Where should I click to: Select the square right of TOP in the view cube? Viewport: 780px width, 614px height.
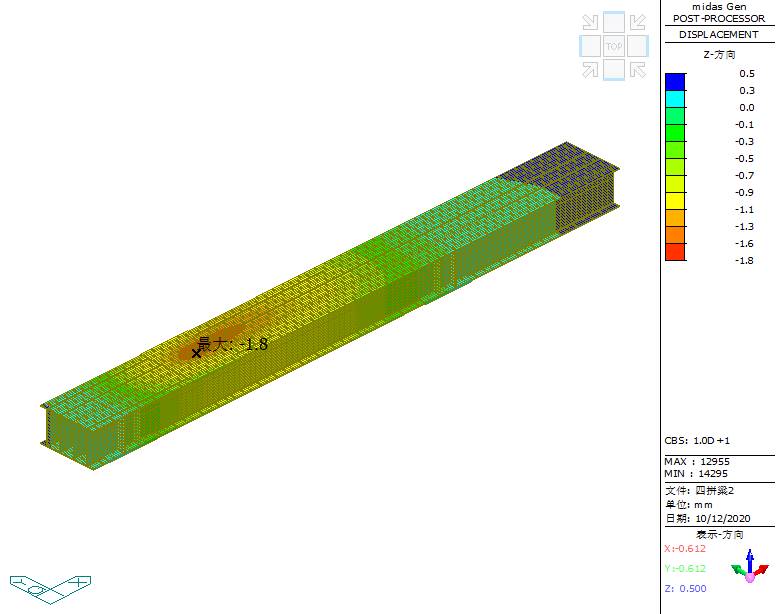(x=638, y=46)
